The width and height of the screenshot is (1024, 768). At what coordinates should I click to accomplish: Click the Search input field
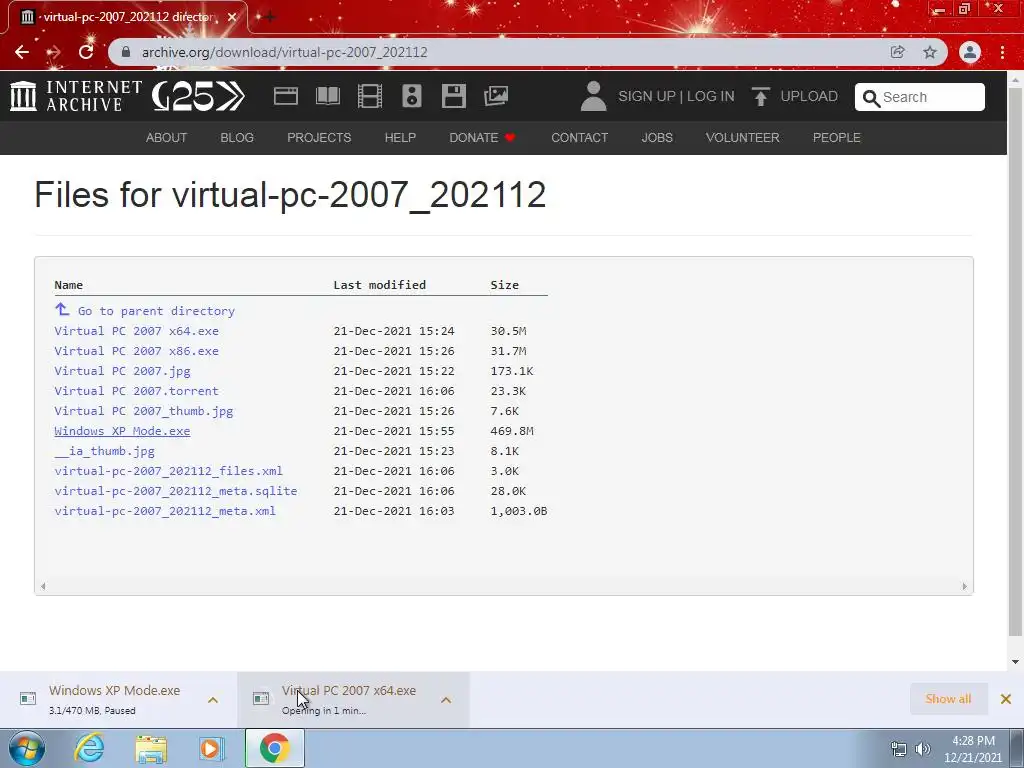pyautogui.click(x=920, y=97)
